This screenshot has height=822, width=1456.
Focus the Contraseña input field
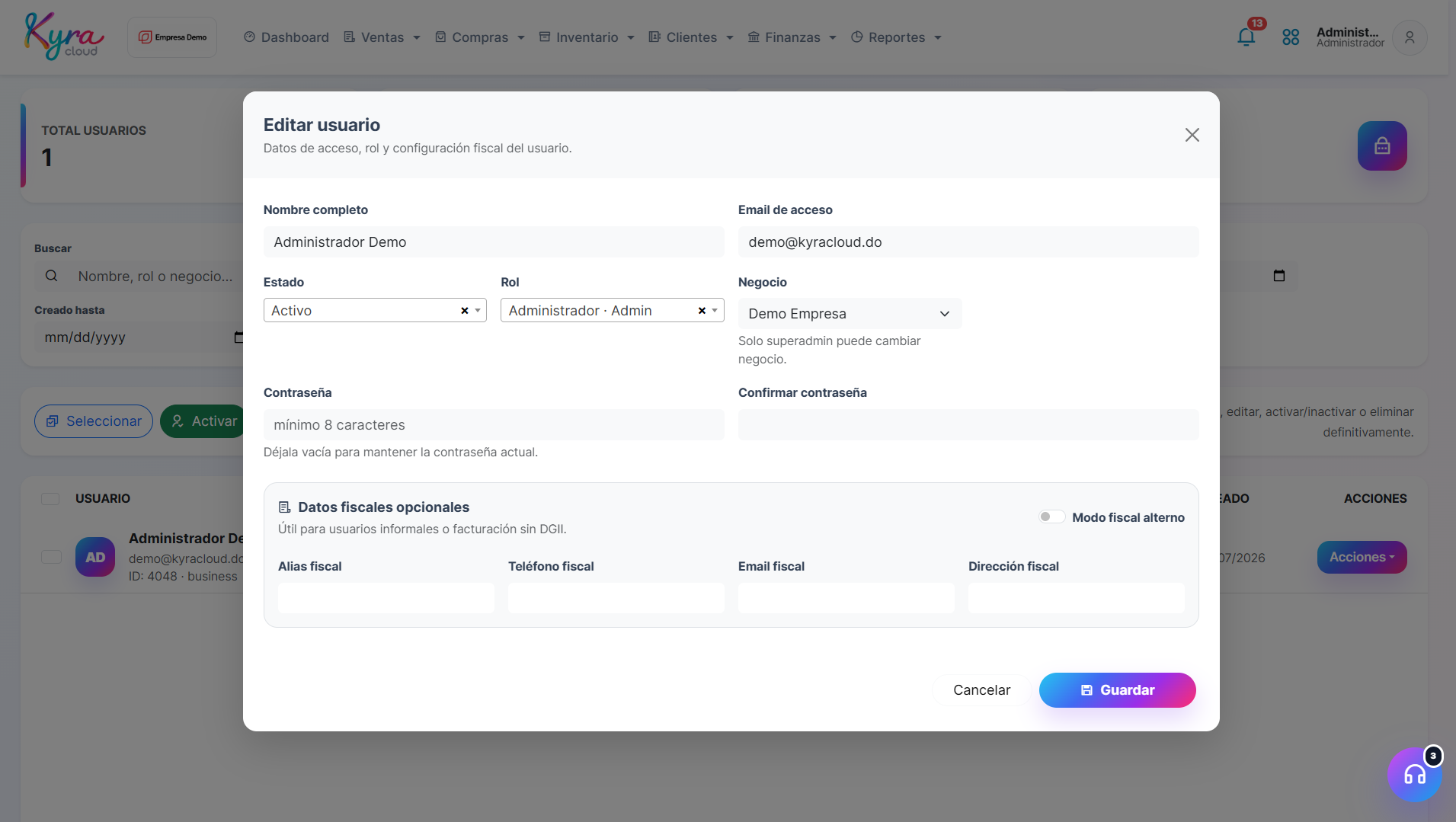point(494,425)
